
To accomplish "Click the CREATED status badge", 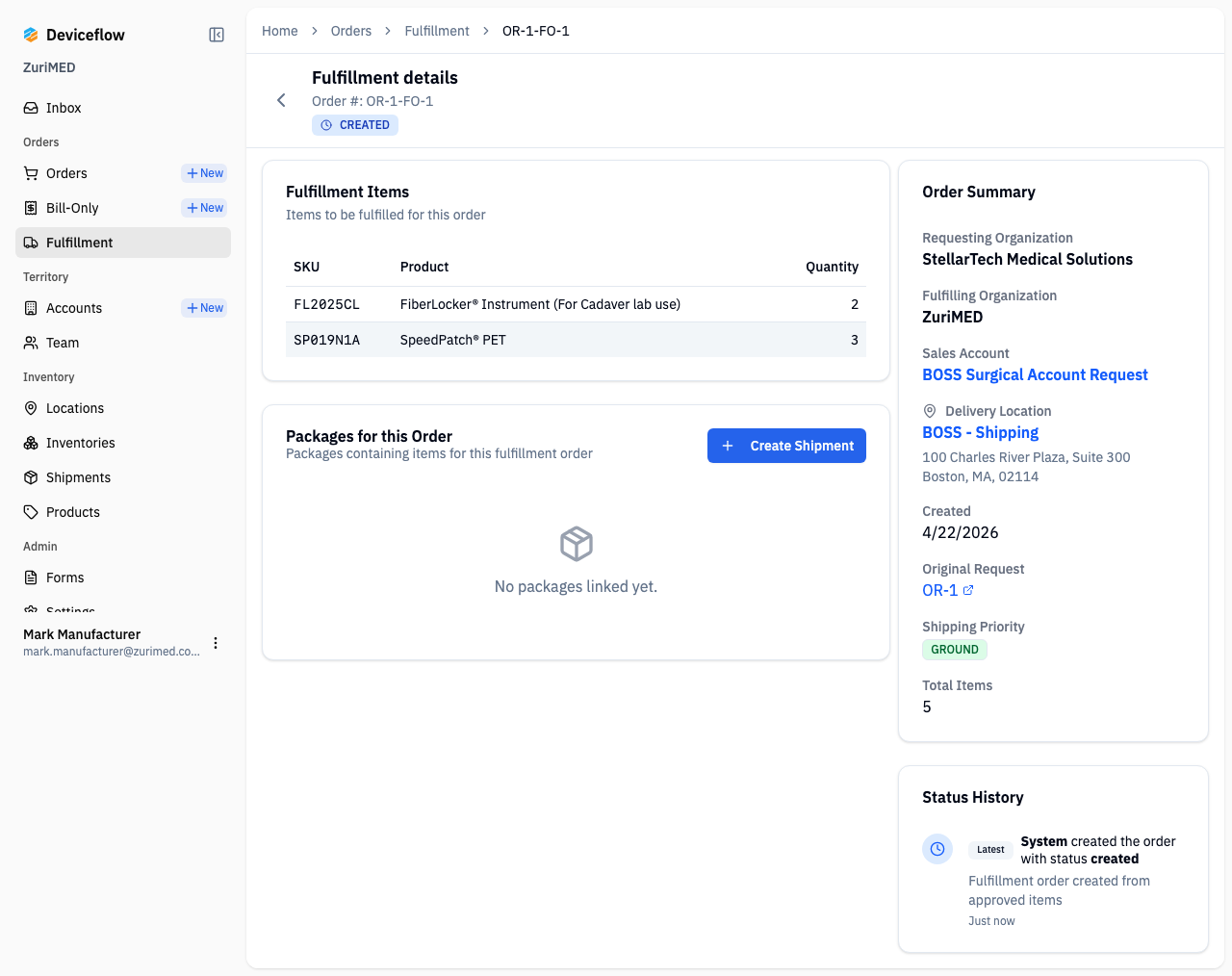I will [355, 125].
